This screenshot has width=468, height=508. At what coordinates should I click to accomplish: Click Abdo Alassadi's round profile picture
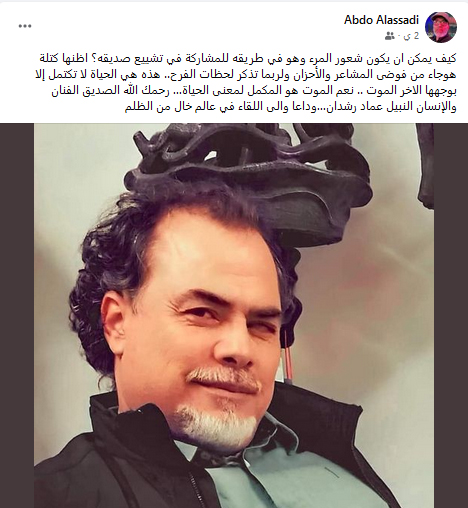pyautogui.click(x=441, y=27)
